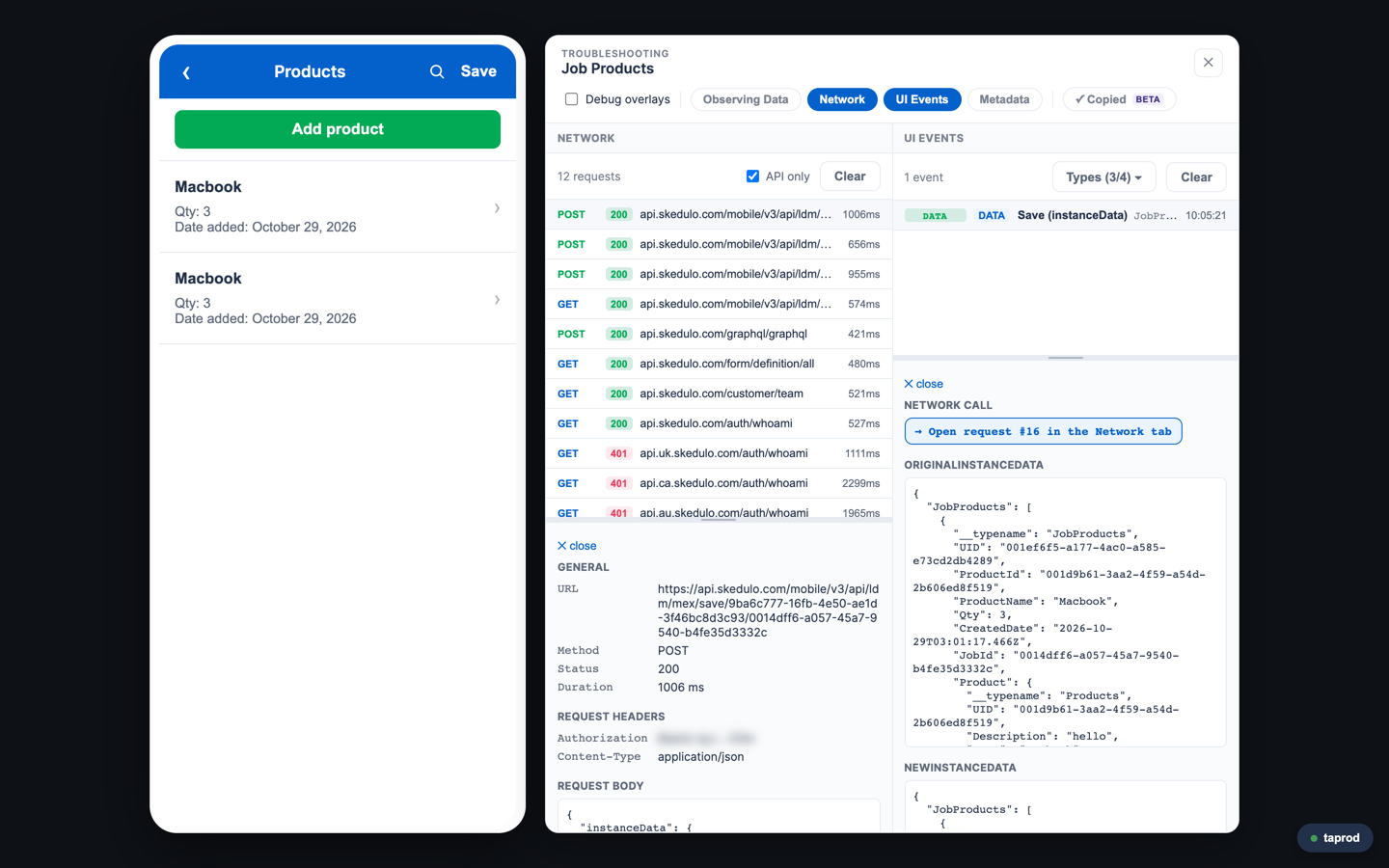Image resolution: width=1389 pixels, height=868 pixels.
Task: Open search in the Products header
Action: 437,72
